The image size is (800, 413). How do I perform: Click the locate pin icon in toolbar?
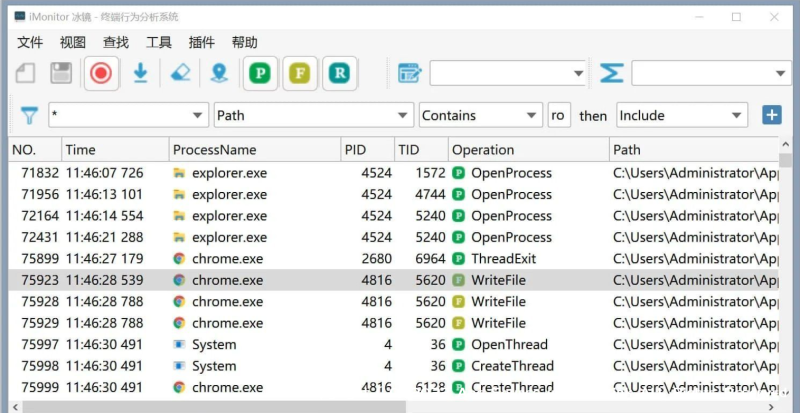click(x=218, y=73)
